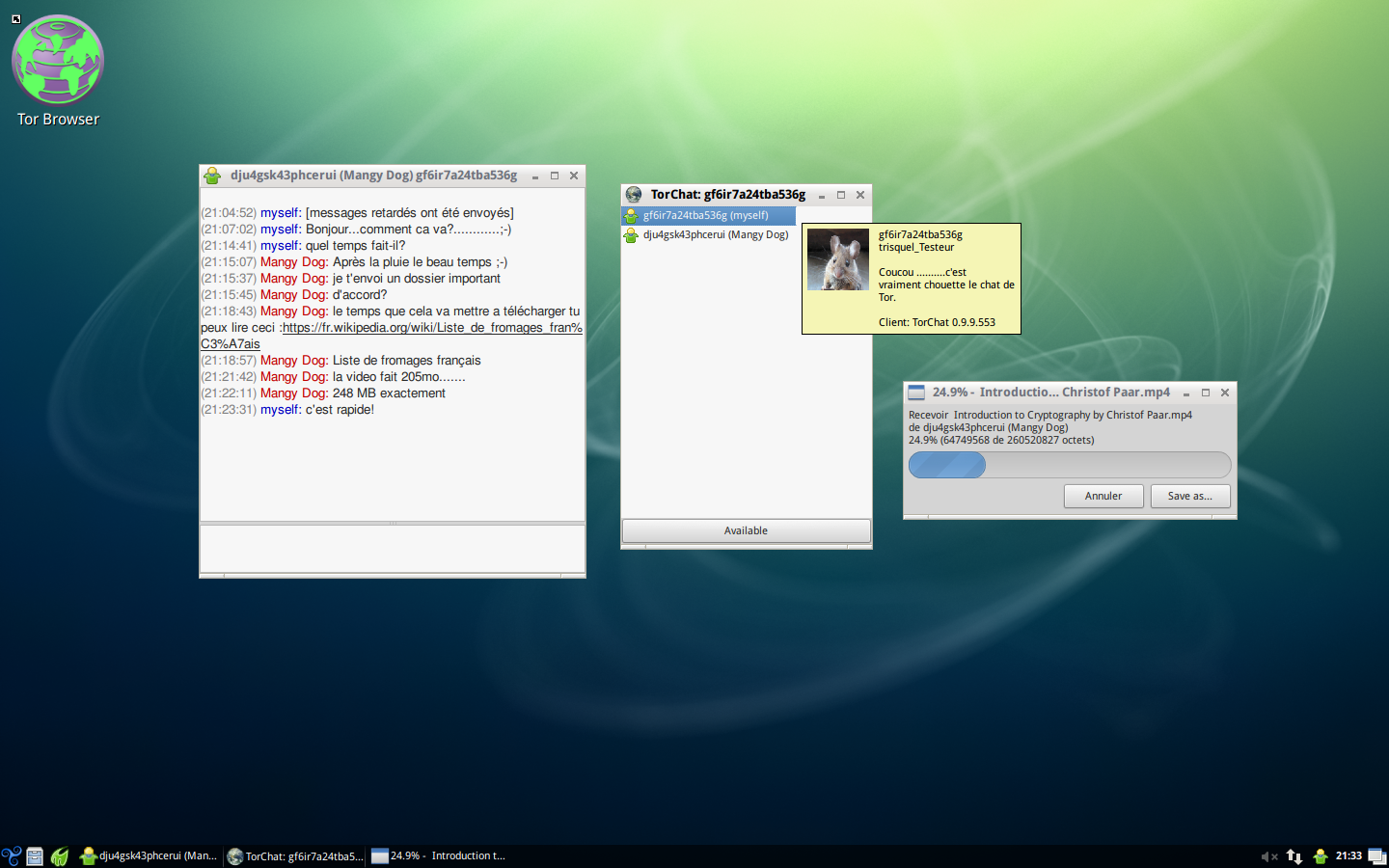Minimize the TorChat buddy list window
This screenshot has width=1389, height=868.
[x=822, y=196]
